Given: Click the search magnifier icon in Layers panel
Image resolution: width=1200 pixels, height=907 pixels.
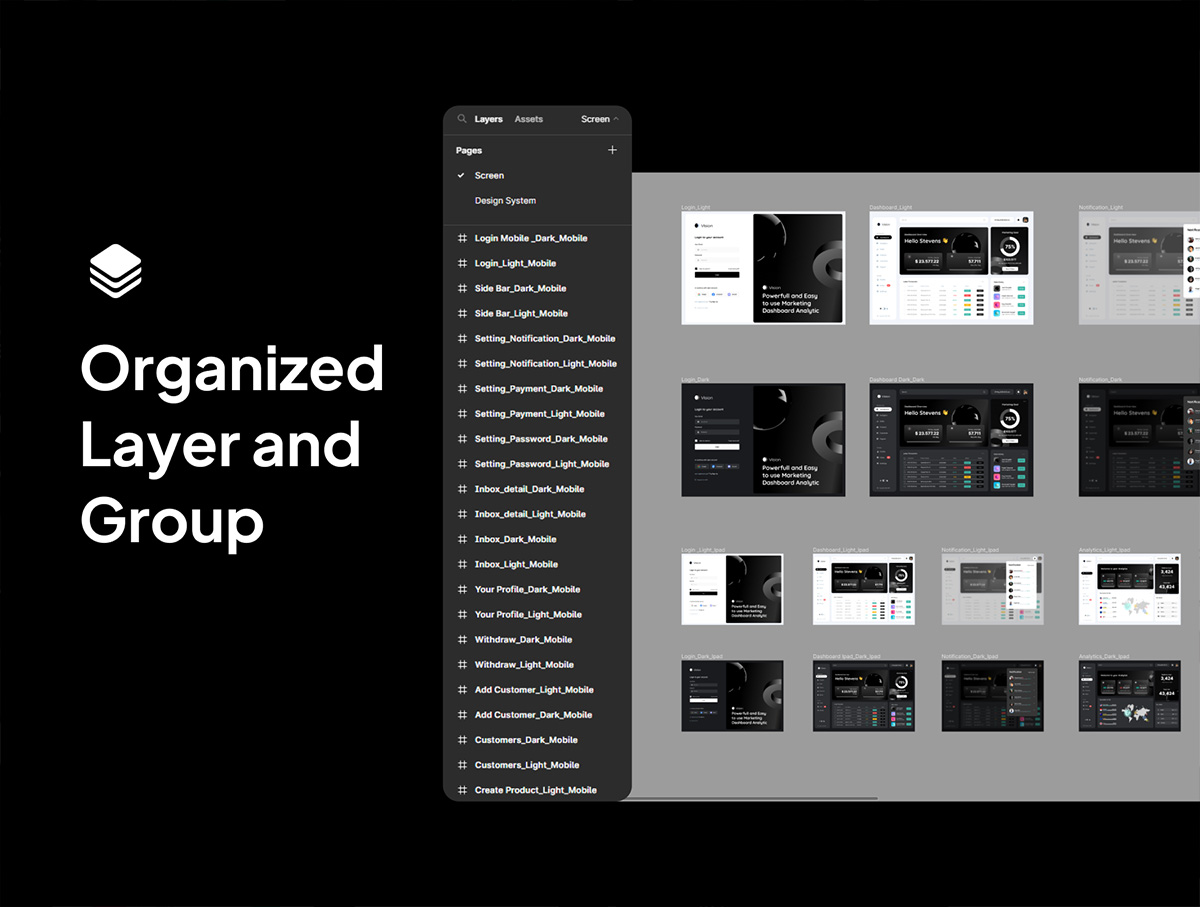Looking at the screenshot, I should (462, 119).
